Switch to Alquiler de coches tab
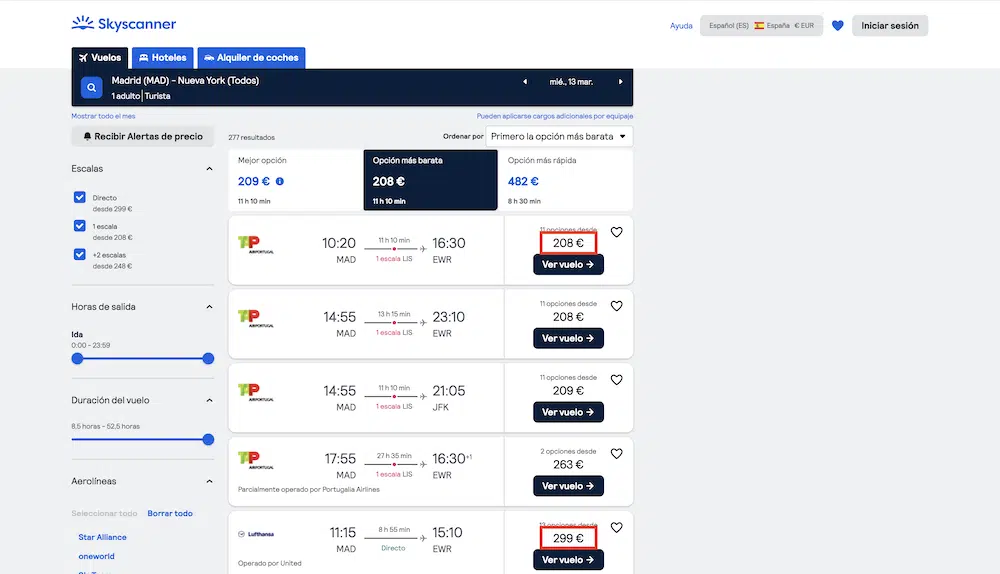The height and width of the screenshot is (574, 1000). coord(251,57)
